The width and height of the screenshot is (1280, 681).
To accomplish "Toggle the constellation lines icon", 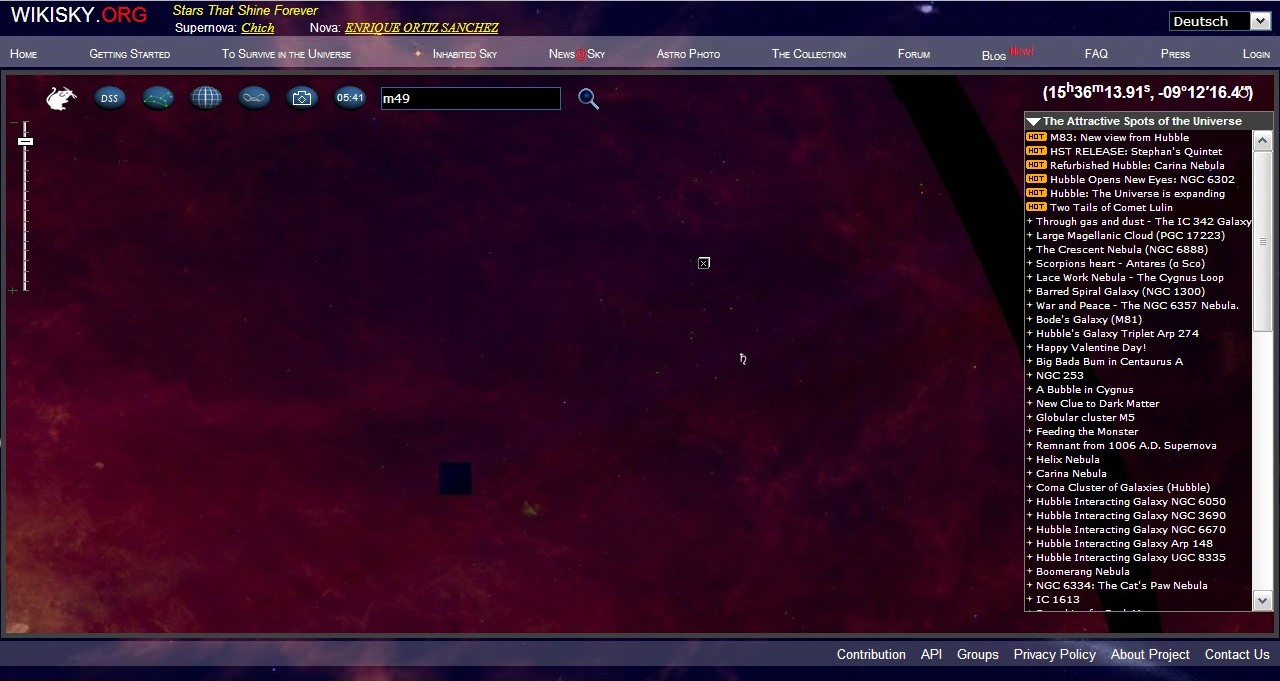I will [158, 98].
